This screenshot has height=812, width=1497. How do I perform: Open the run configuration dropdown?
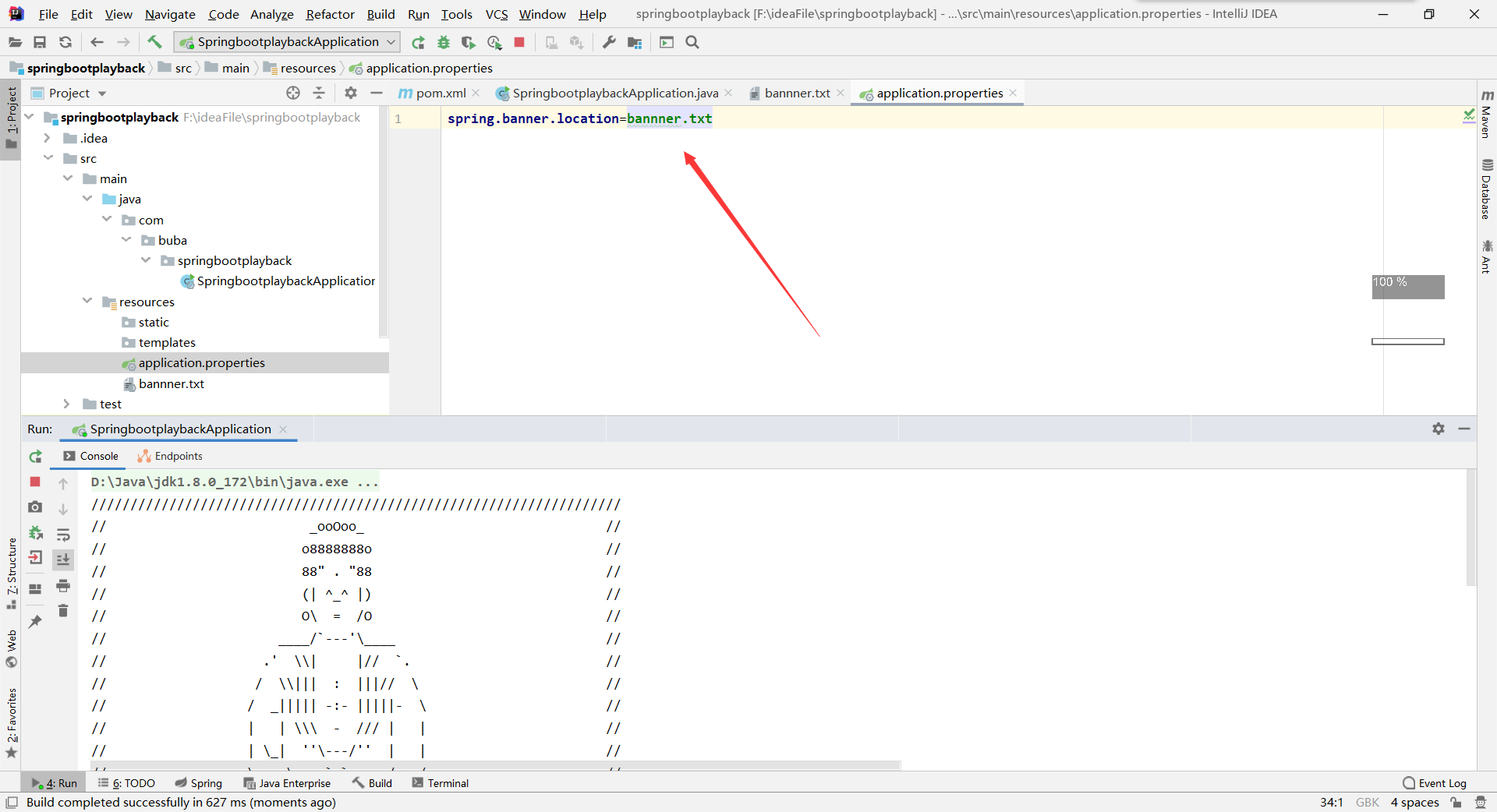287,42
